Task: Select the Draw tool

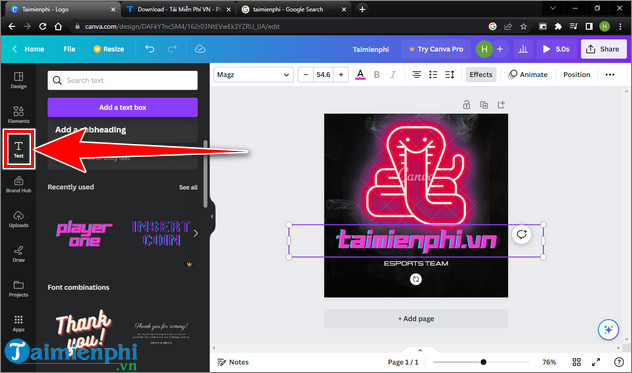Action: pos(19,254)
